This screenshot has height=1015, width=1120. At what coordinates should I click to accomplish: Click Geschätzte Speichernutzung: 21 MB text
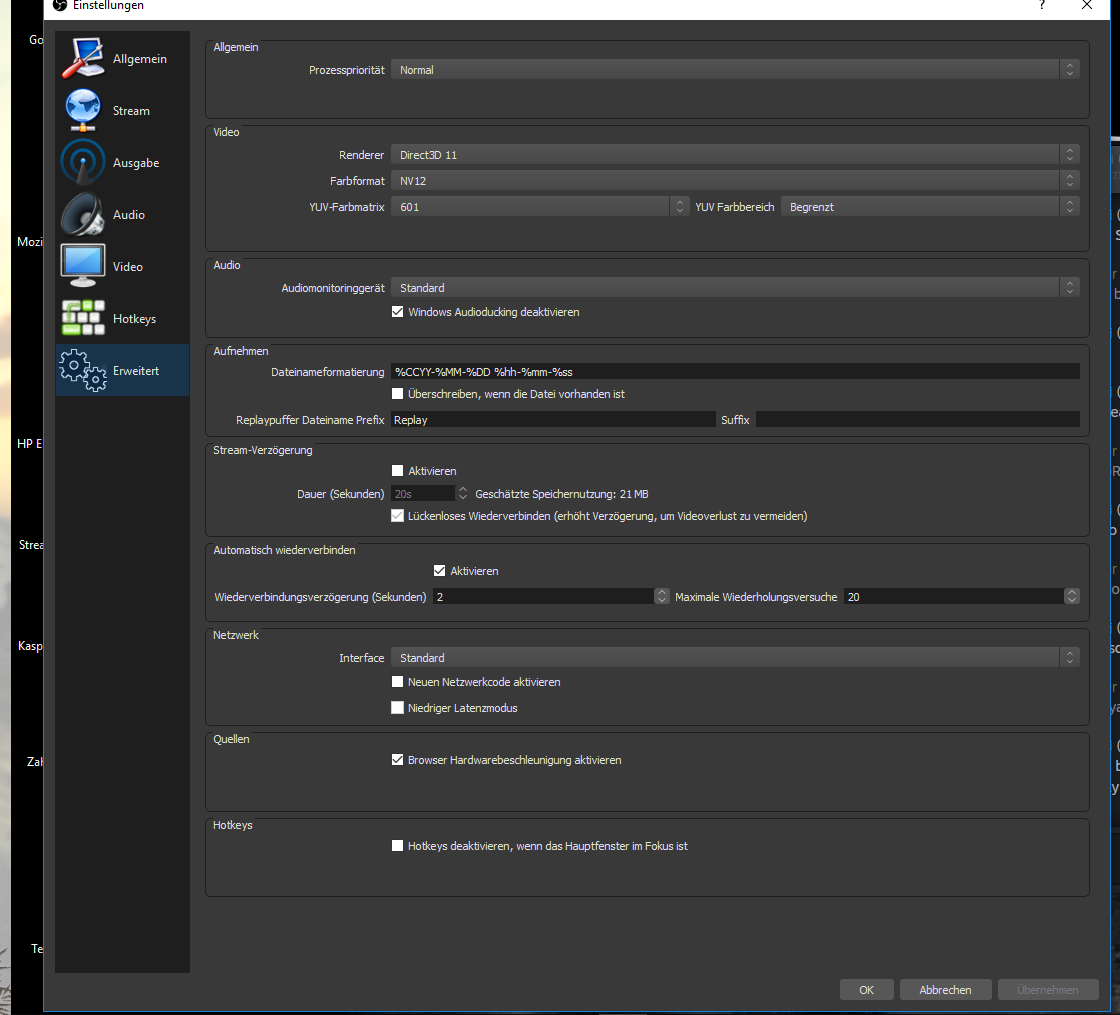pyautogui.click(x=562, y=494)
